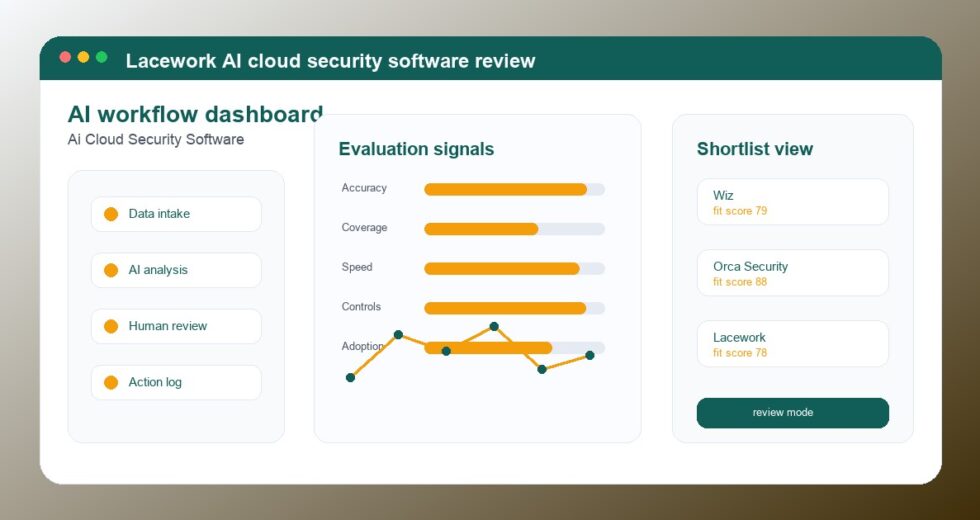Open the Human review step
The height and width of the screenshot is (520, 980).
click(176, 326)
